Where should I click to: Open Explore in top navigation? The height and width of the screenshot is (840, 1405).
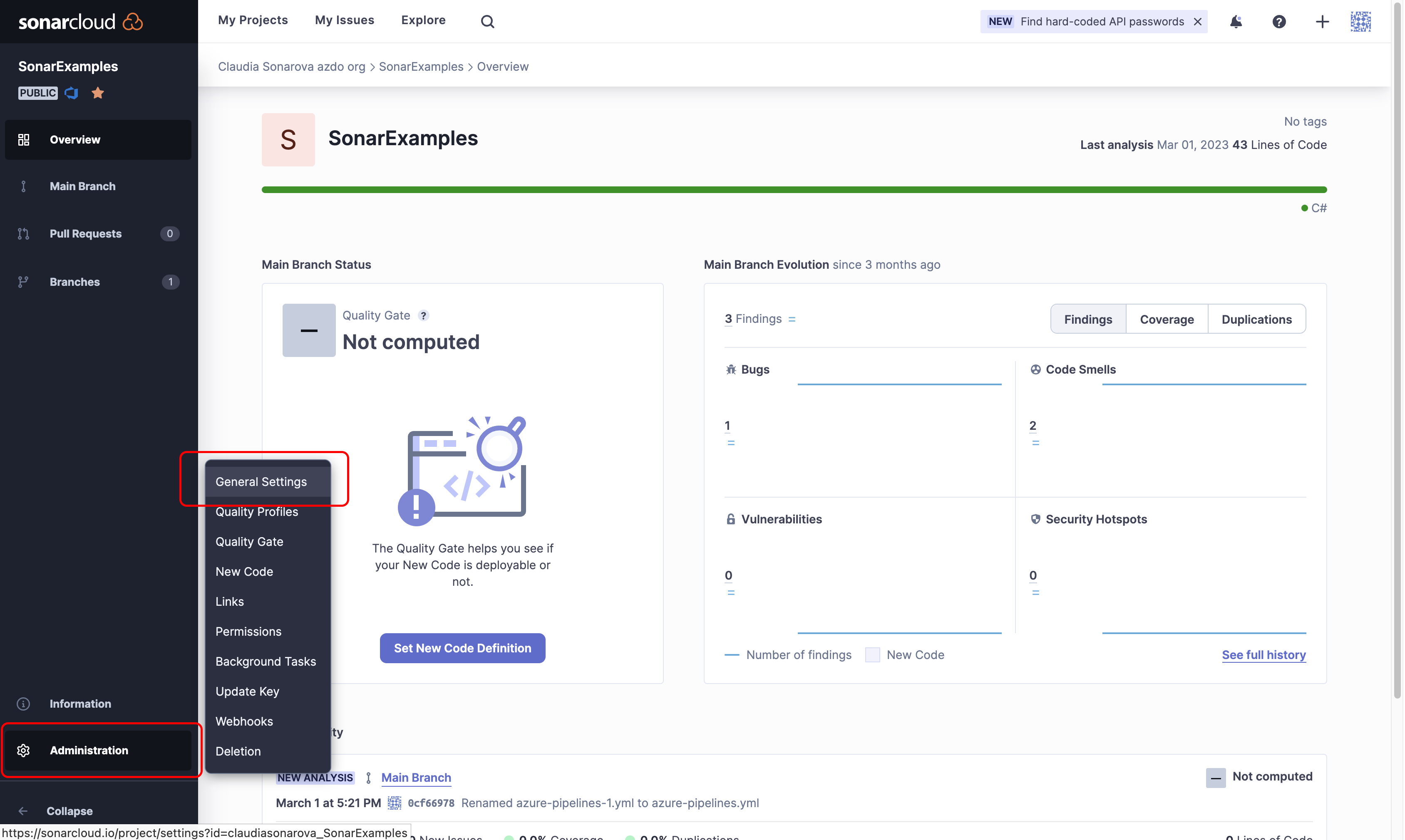coord(423,20)
